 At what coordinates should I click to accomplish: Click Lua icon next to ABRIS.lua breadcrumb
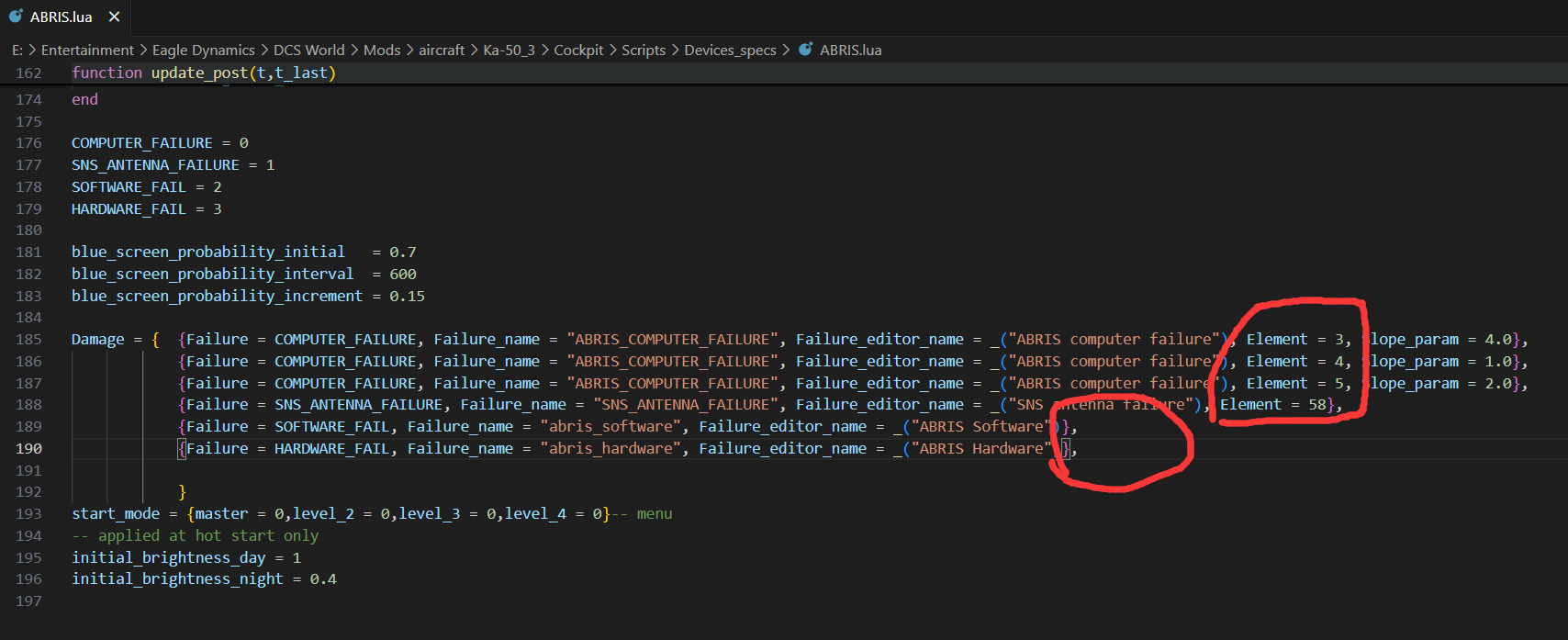pyautogui.click(x=805, y=50)
